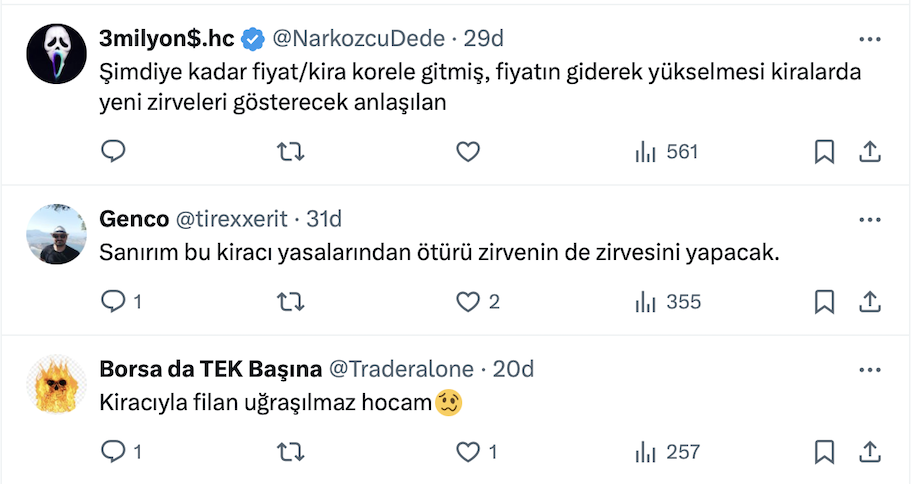Like the tweet by @NarkozcuDede

click(x=467, y=152)
